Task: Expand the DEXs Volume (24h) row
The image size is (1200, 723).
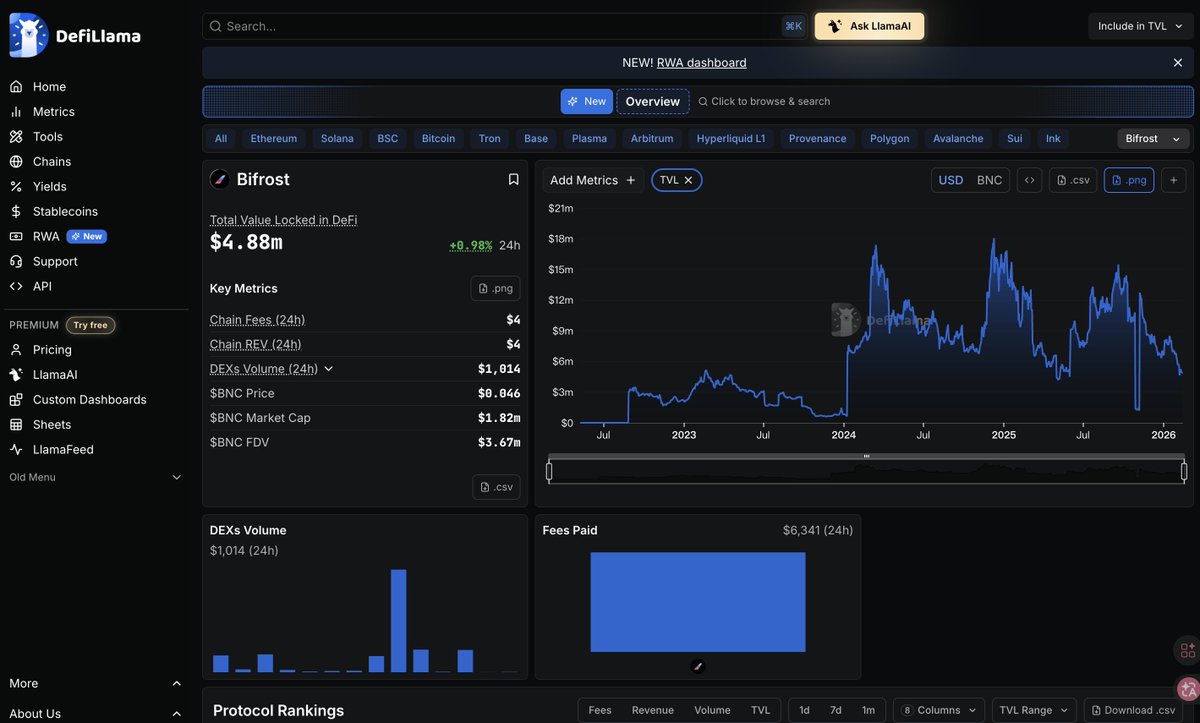Action: tap(328, 369)
